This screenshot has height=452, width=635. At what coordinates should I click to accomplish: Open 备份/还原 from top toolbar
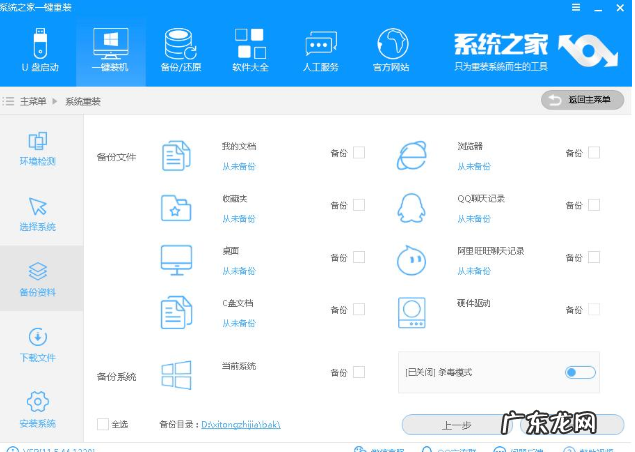181,50
